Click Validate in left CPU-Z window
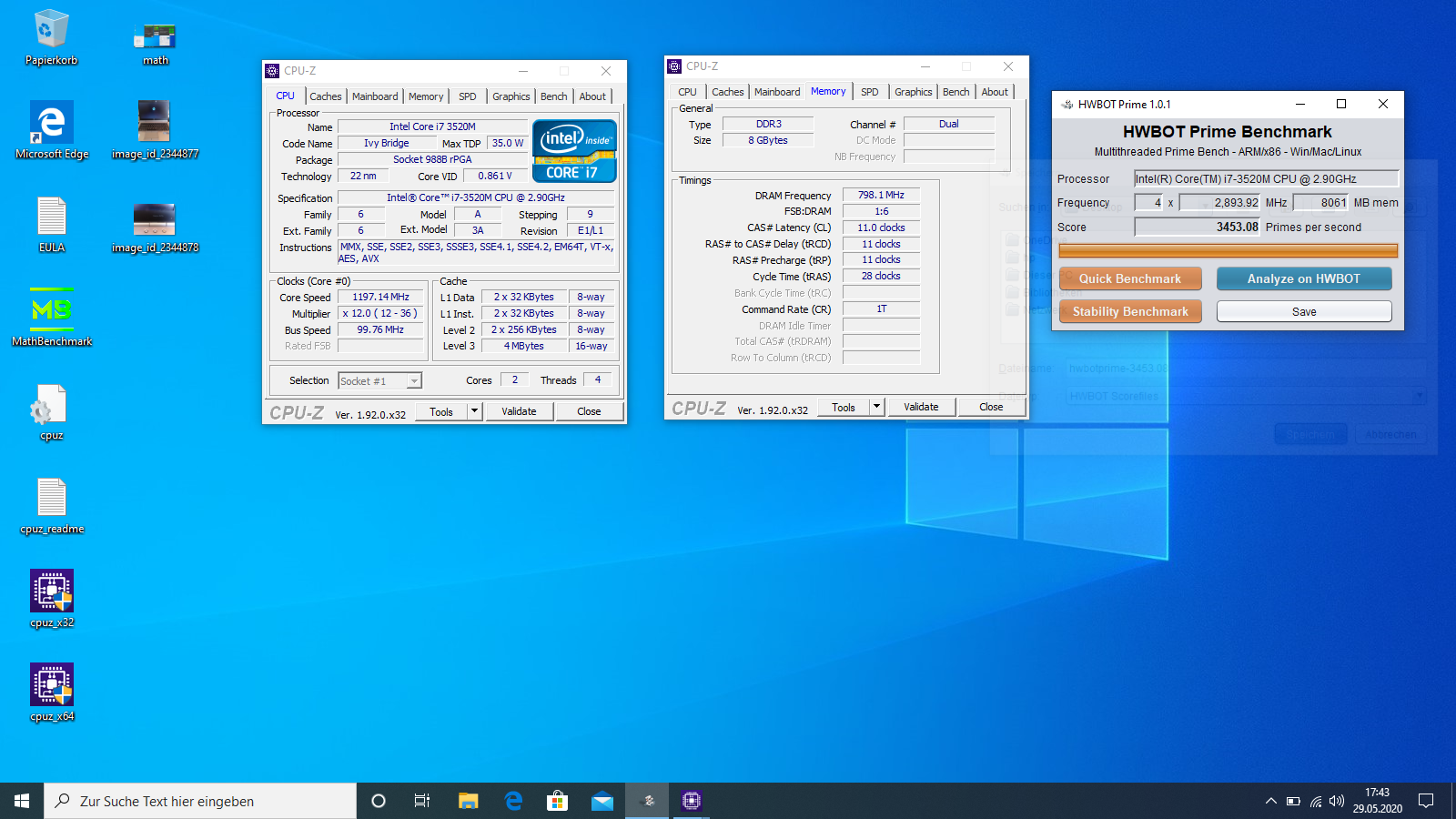This screenshot has width=1456, height=819. [x=519, y=411]
